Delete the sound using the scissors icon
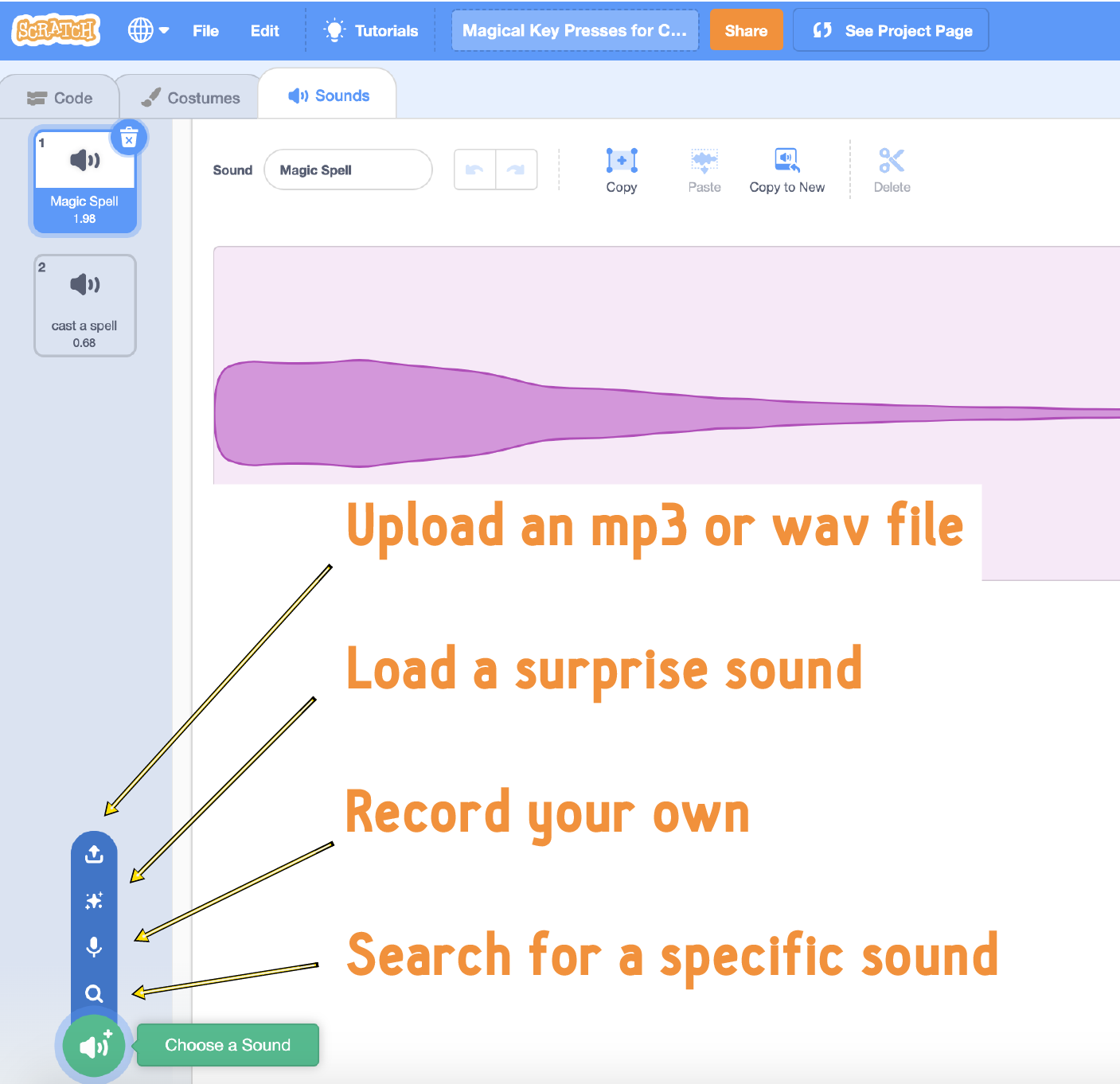This screenshot has width=1120, height=1084. [x=891, y=169]
